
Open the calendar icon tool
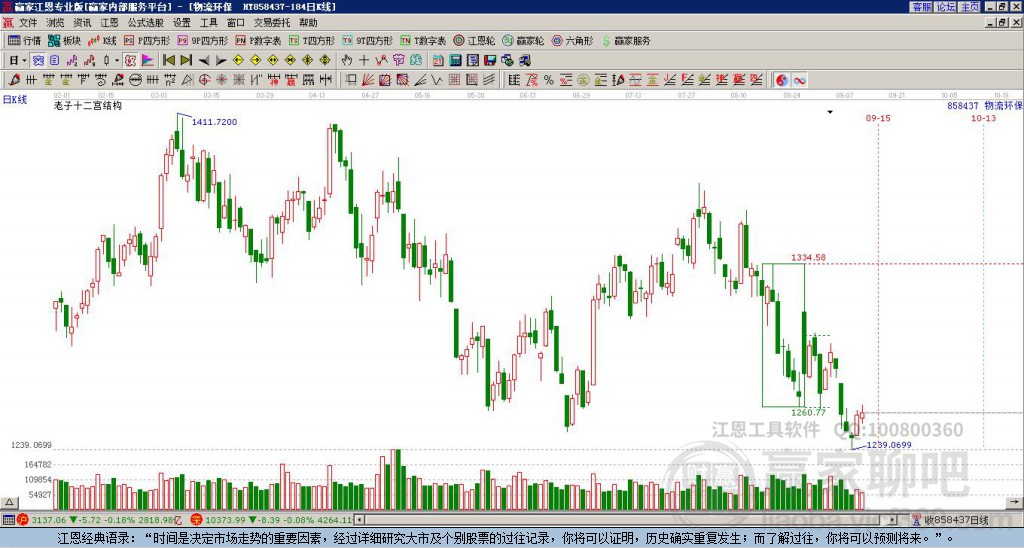click(x=438, y=60)
